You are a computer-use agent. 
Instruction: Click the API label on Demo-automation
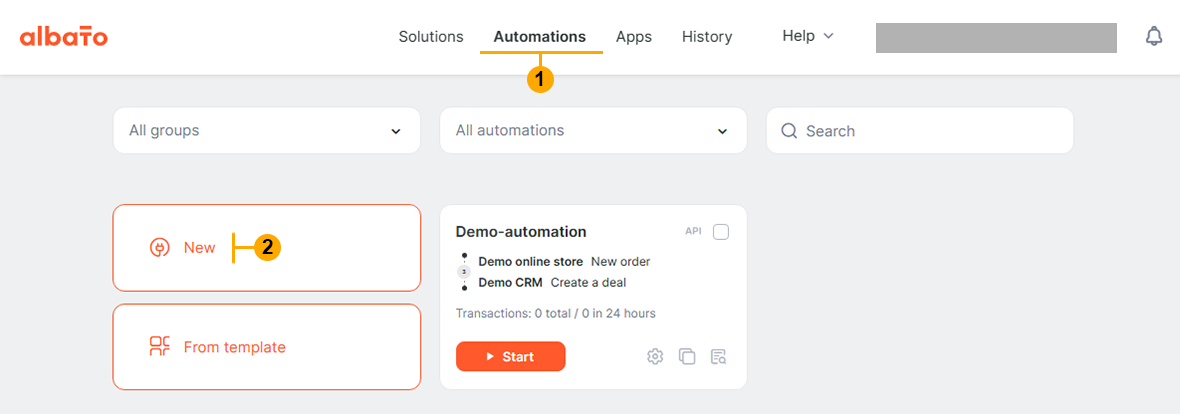click(x=693, y=231)
